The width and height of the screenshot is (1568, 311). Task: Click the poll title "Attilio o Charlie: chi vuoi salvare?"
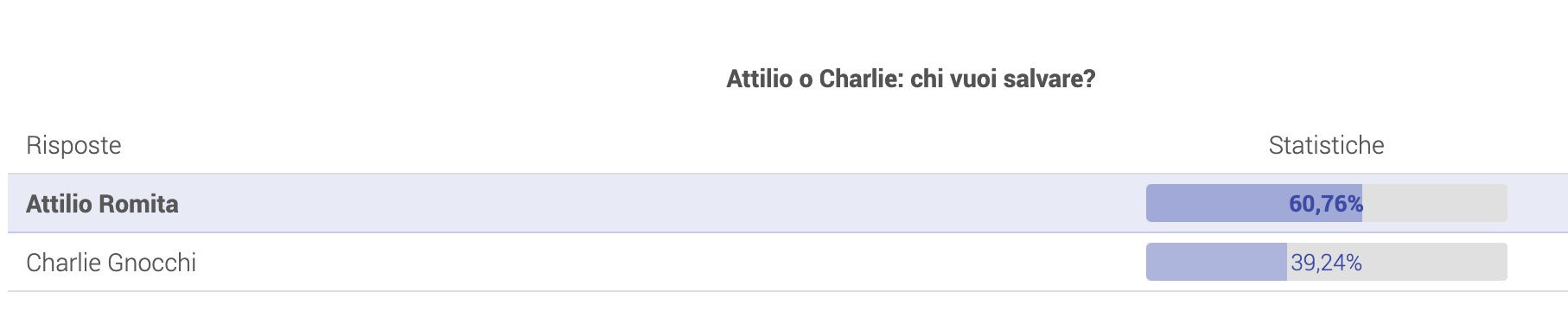911,79
